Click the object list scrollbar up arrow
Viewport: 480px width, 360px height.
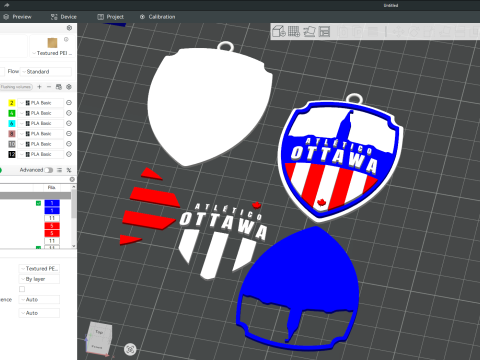click(x=74, y=187)
